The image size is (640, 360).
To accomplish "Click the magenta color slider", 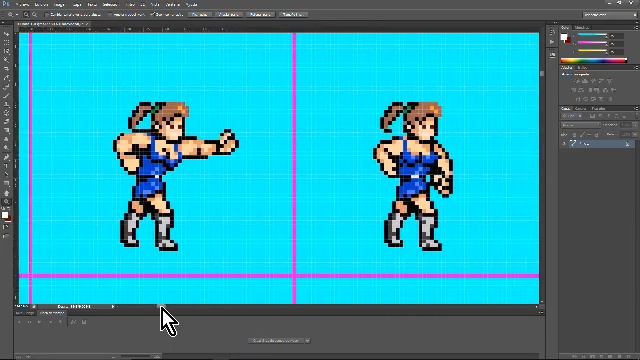I will 592,43.
